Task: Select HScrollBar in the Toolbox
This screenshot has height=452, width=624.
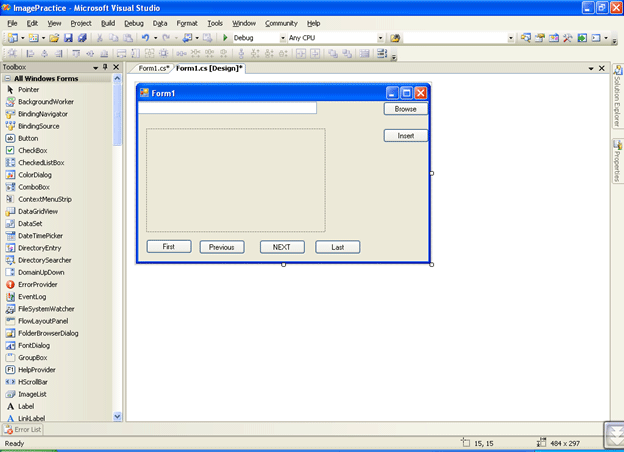Action: [33, 382]
